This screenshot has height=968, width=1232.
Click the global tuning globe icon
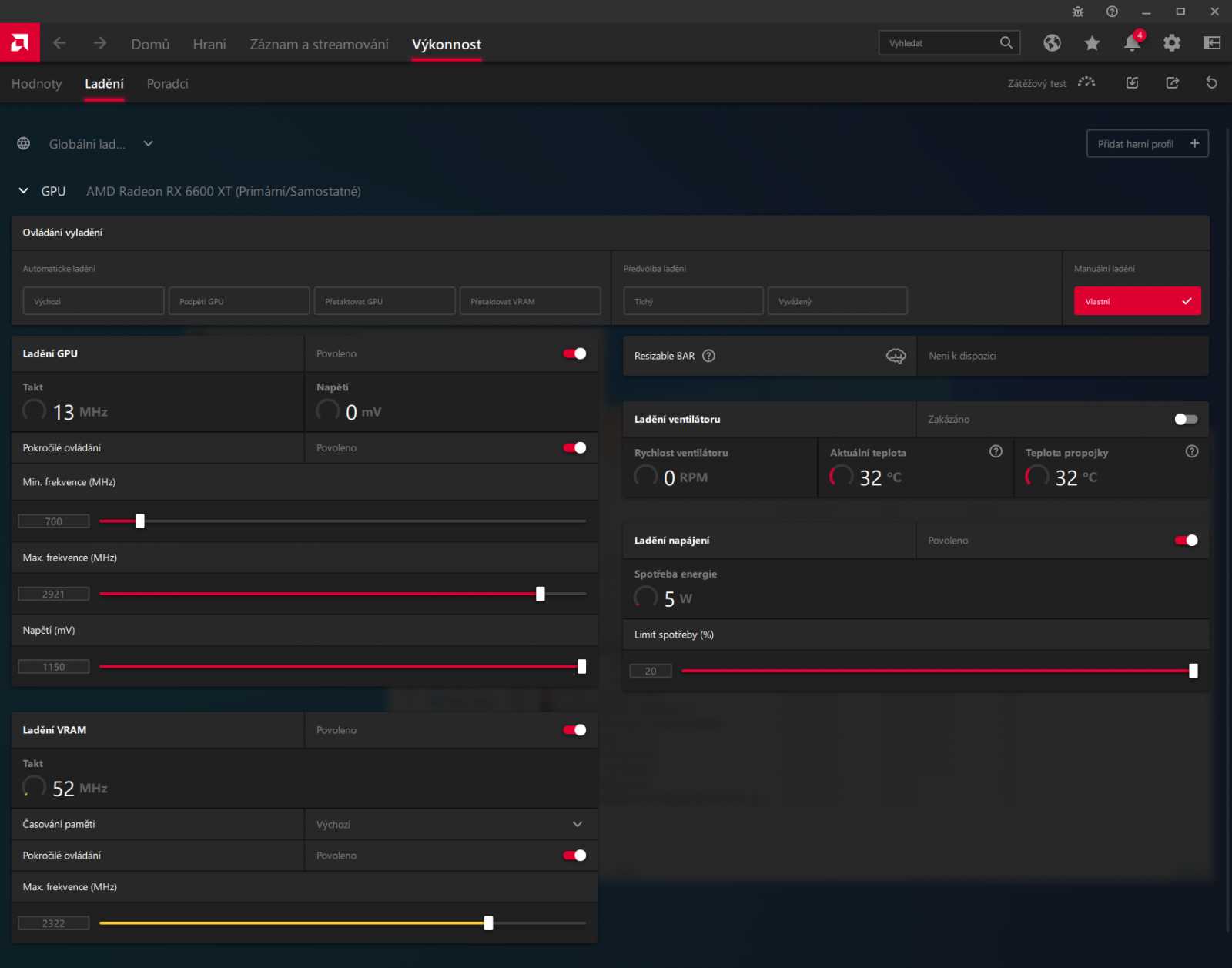[x=24, y=143]
